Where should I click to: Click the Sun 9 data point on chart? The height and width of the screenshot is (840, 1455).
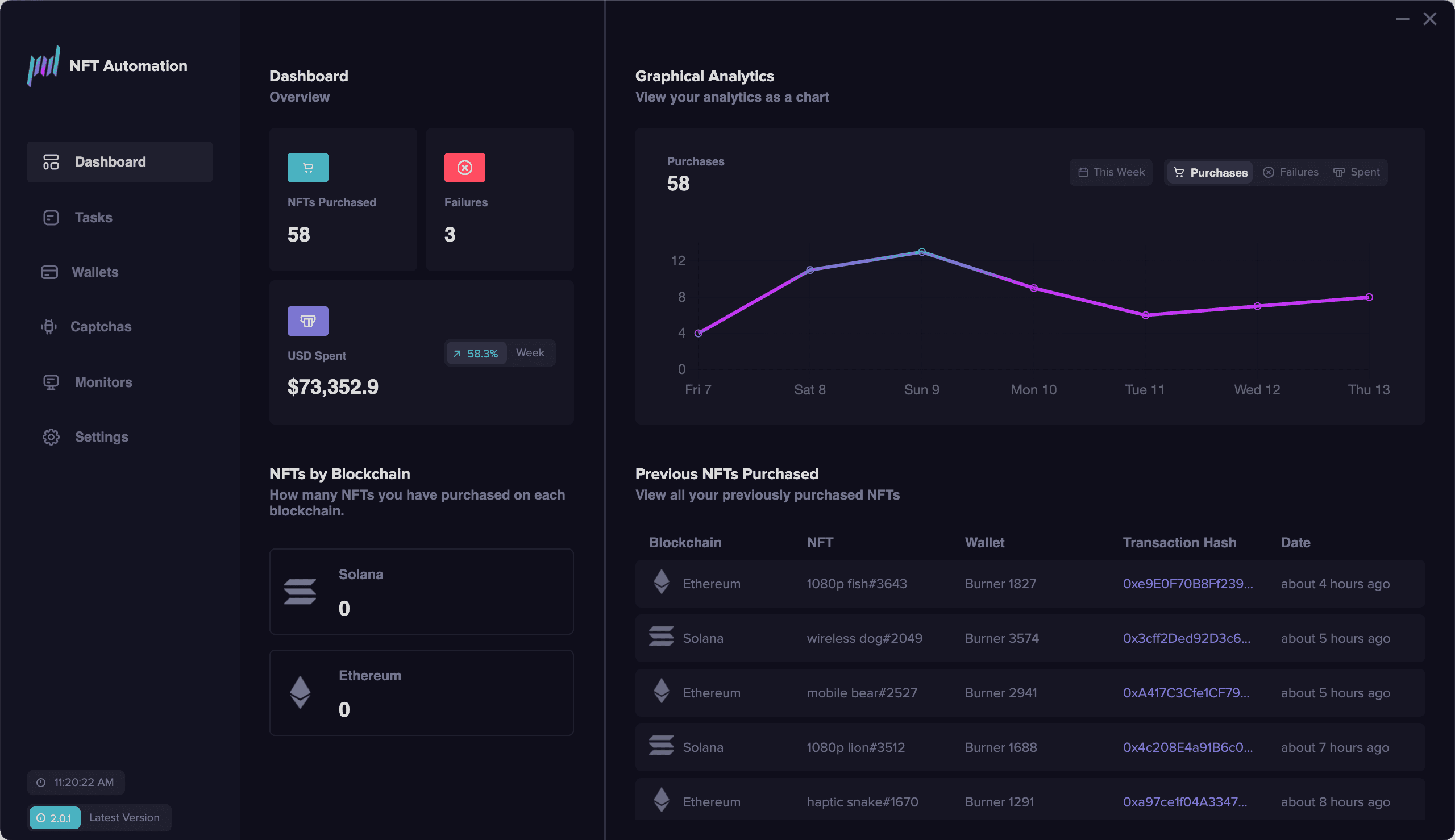(922, 252)
